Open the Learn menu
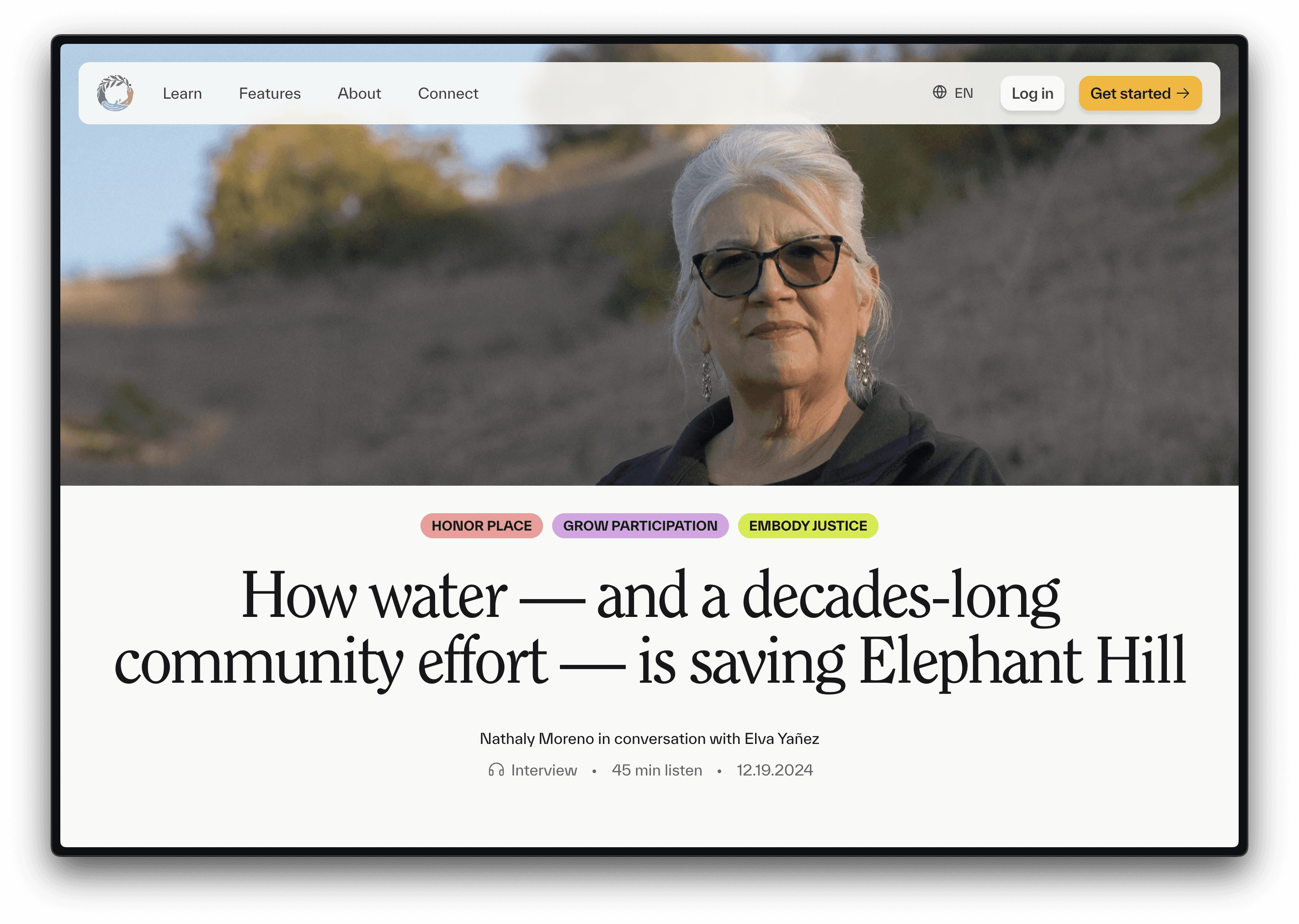 (182, 93)
